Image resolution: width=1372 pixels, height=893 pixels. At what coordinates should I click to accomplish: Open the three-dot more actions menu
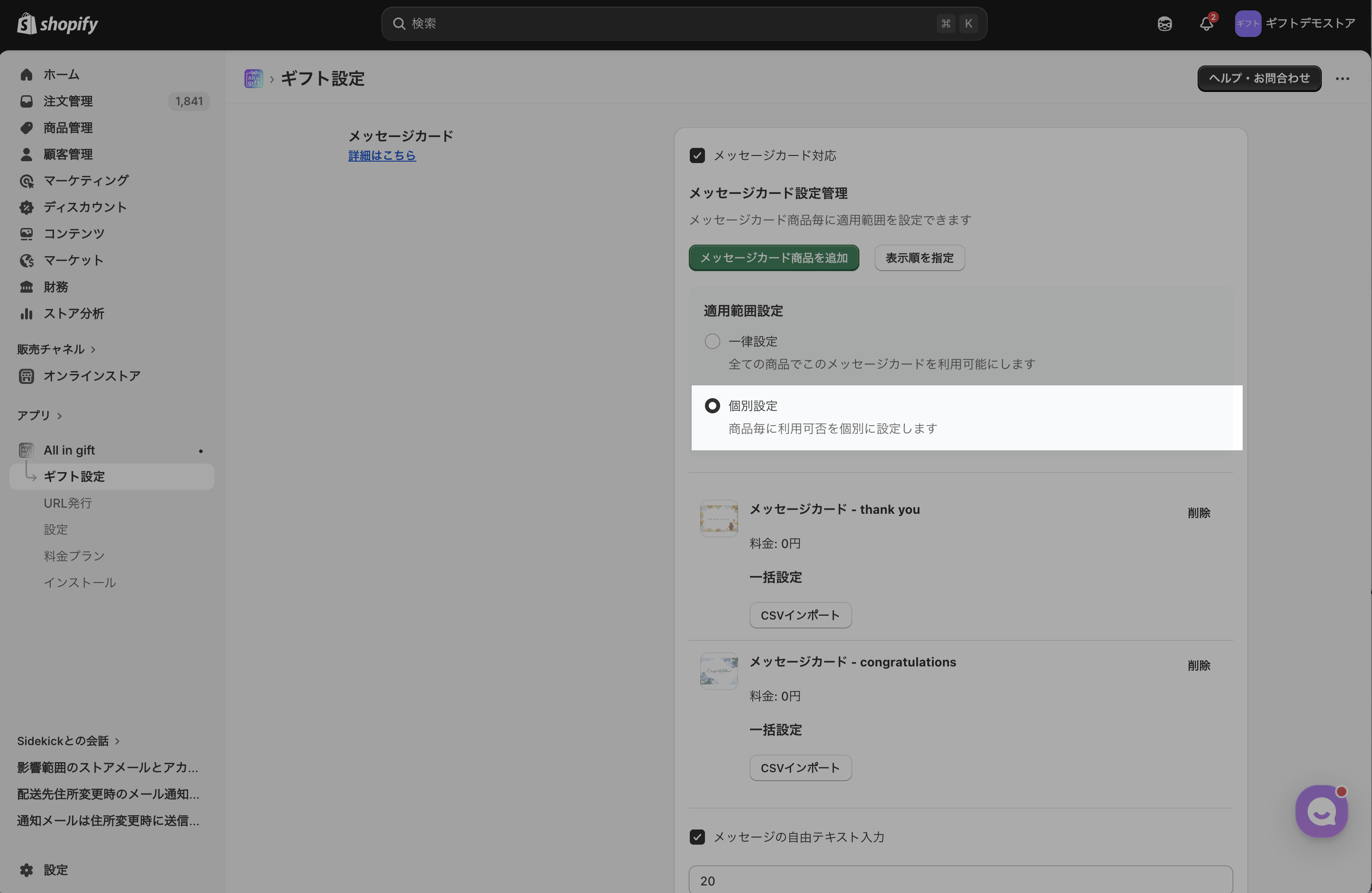tap(1343, 79)
